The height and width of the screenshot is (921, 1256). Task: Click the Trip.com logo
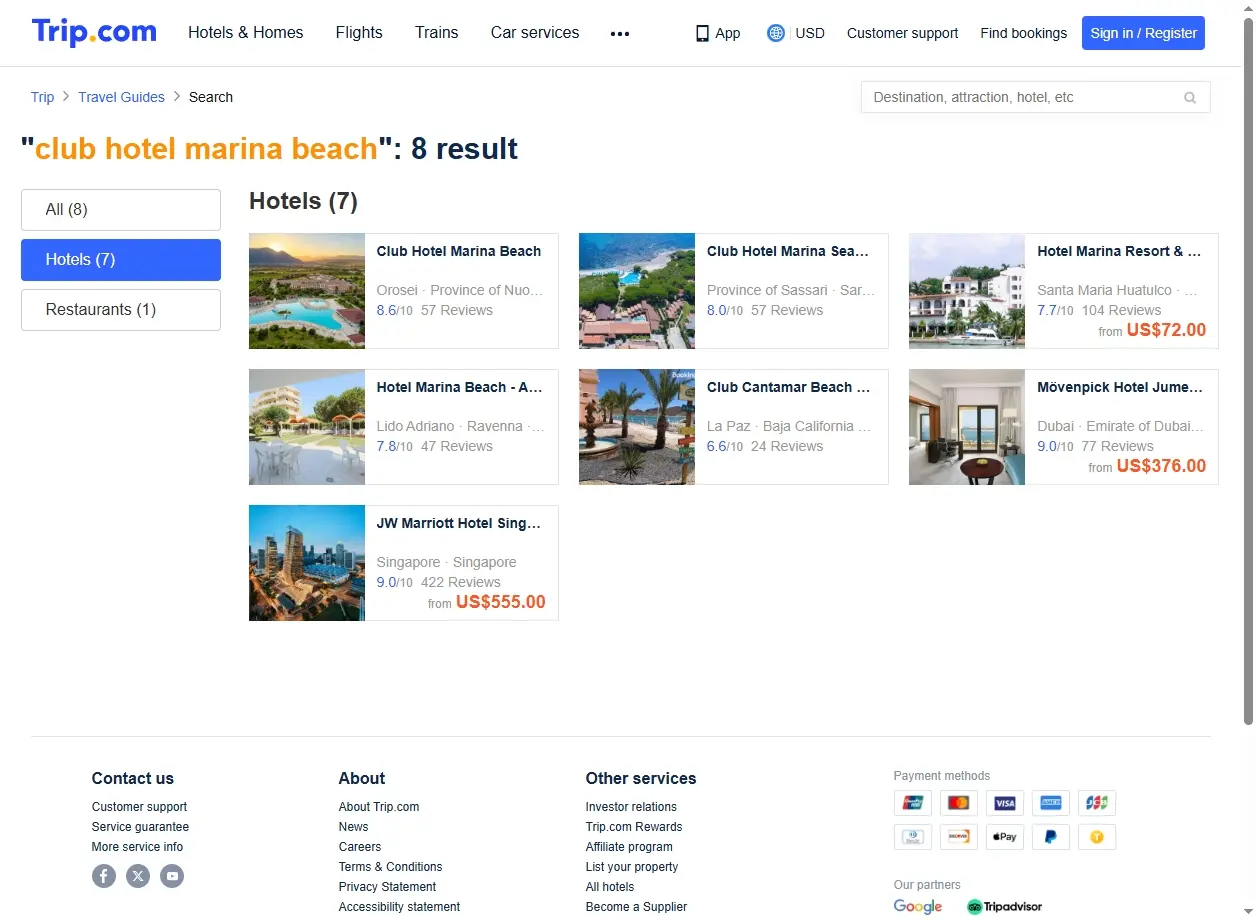(94, 32)
